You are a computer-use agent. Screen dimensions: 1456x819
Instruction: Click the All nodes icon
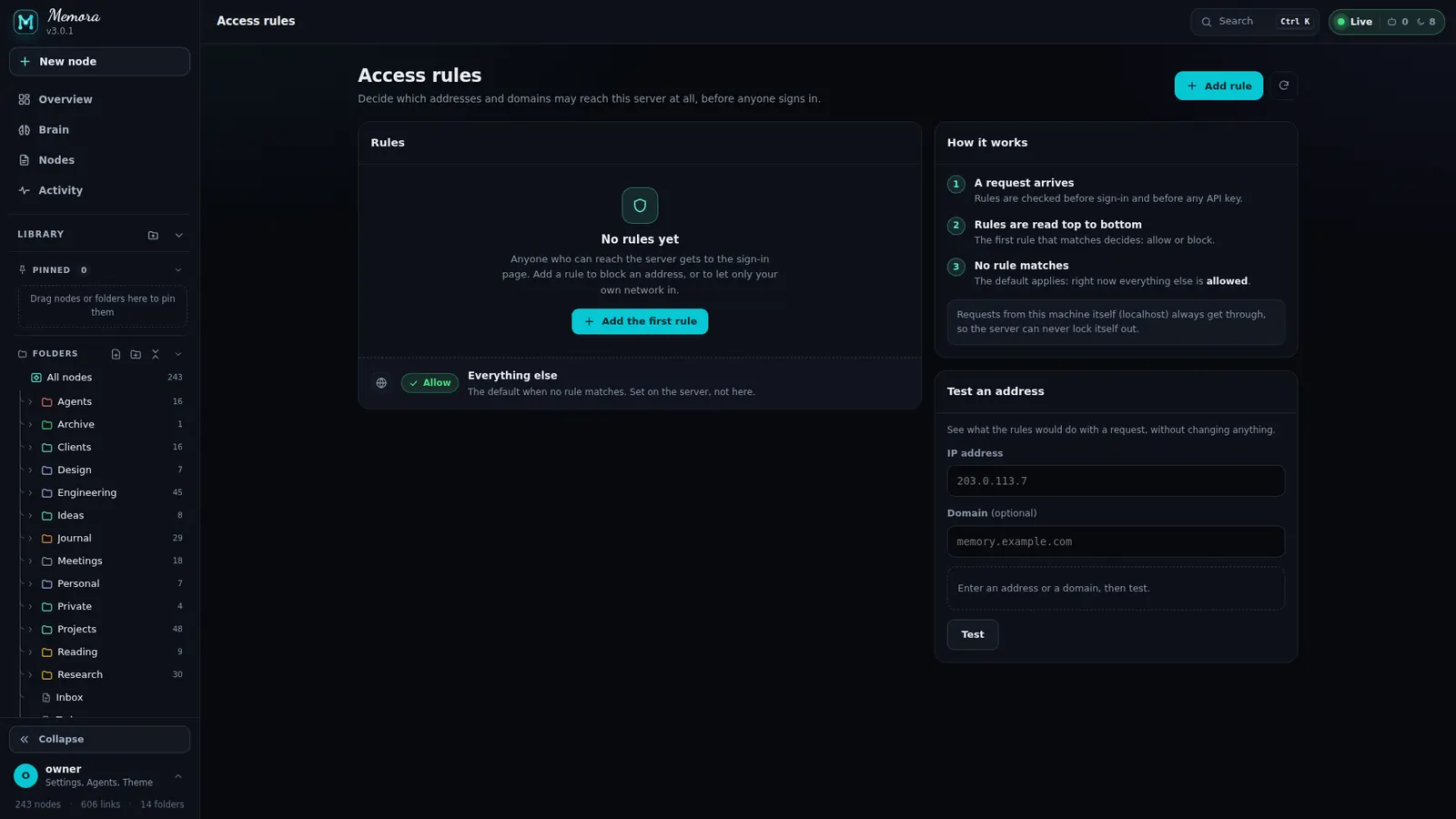[x=36, y=378]
